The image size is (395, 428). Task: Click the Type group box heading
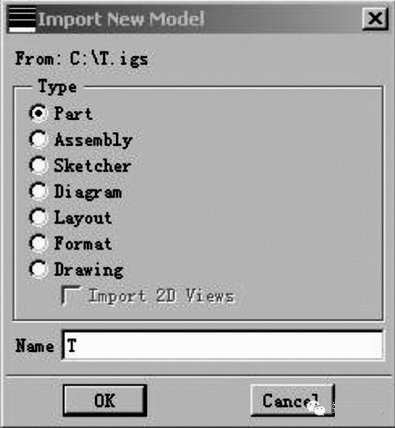[57, 87]
